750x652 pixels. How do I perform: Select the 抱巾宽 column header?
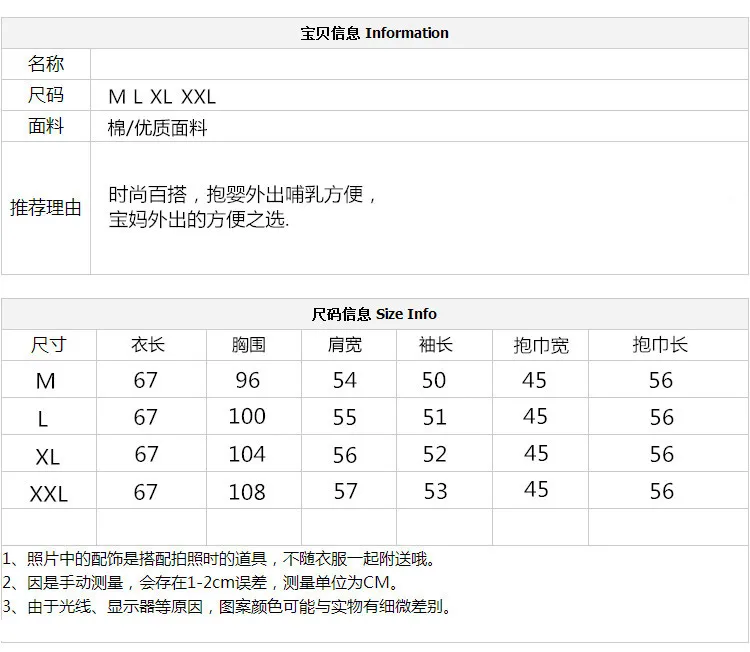point(541,345)
